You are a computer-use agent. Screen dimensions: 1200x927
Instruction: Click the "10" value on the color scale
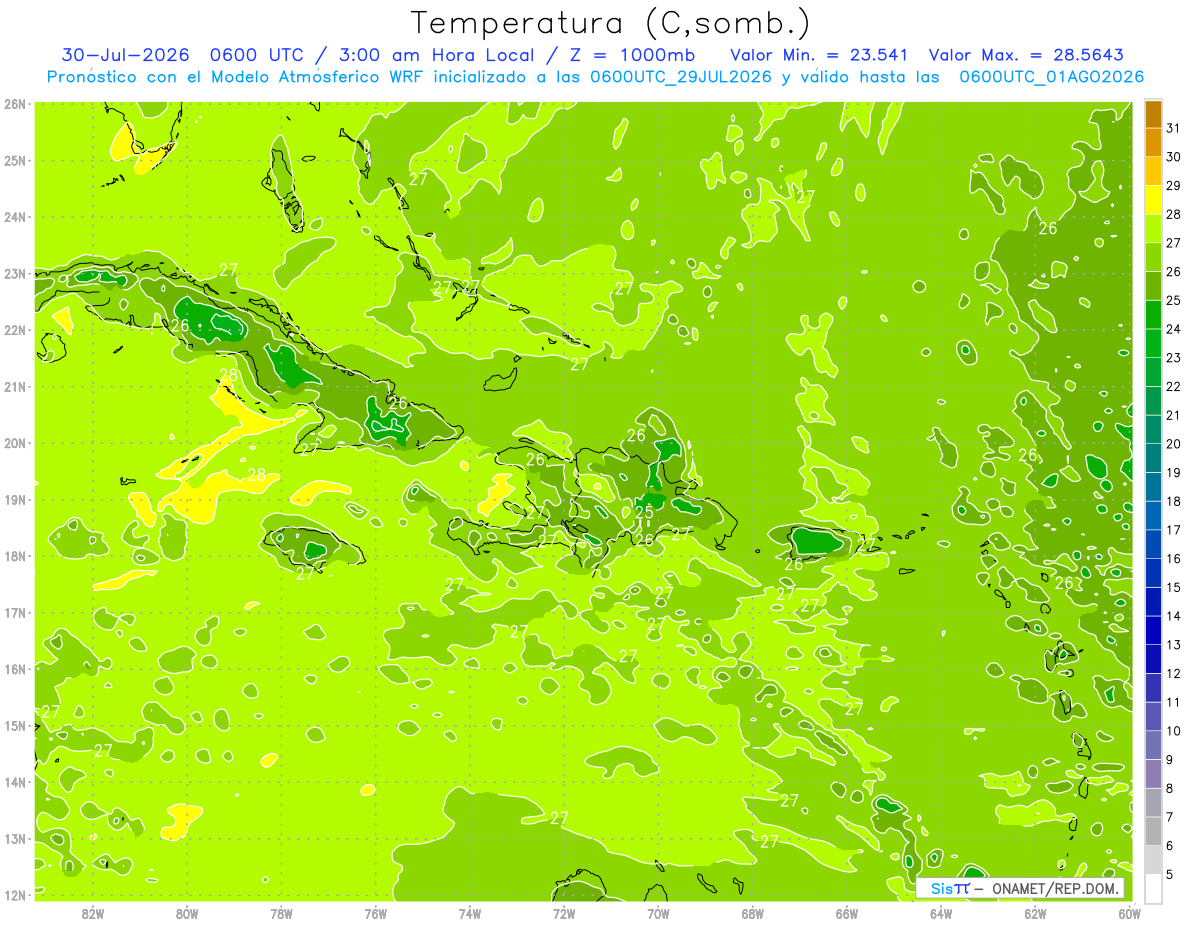(1174, 731)
